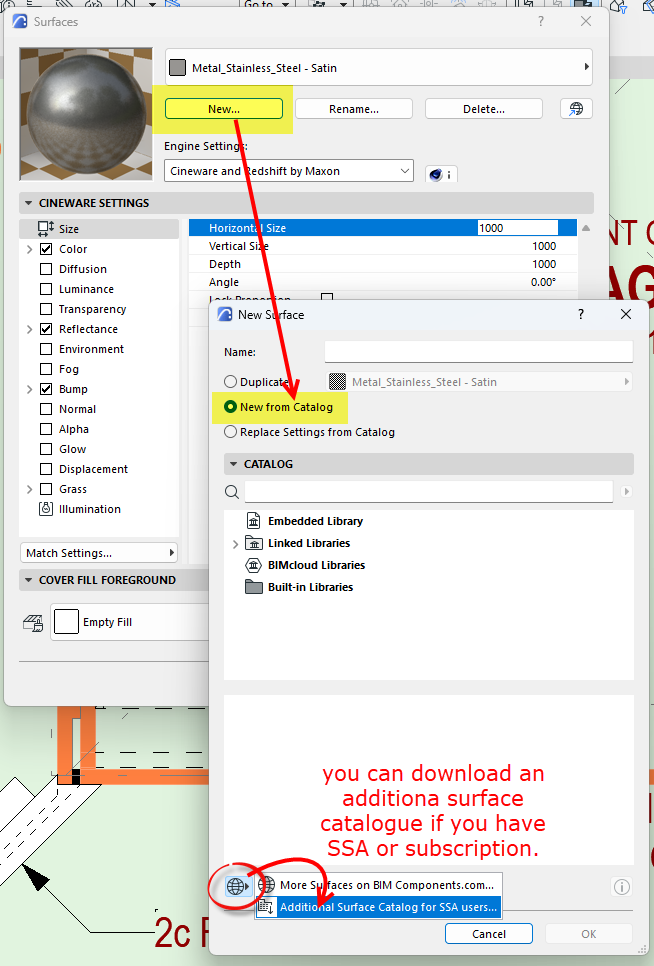Choose More Surfaces on BIM Components.com
Viewport: 654px width, 966px height.
pyautogui.click(x=379, y=885)
